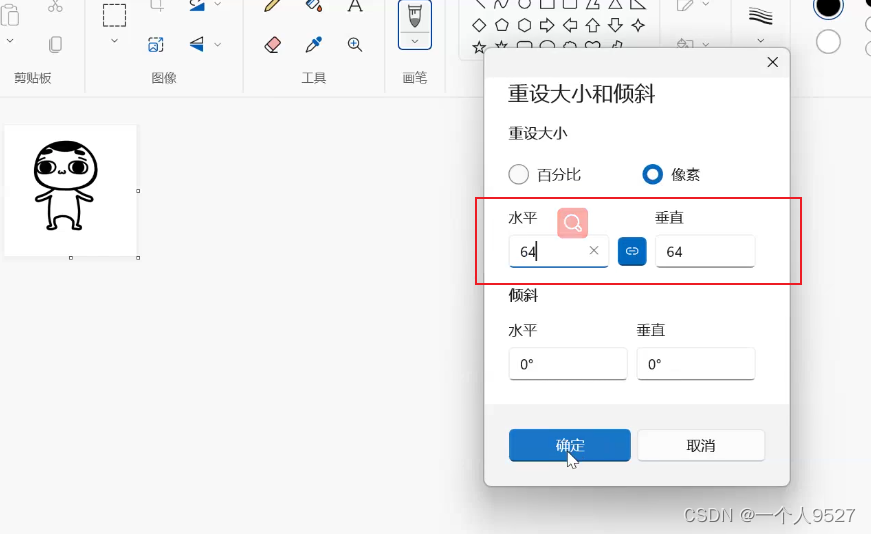This screenshot has width=871, height=534.
Task: Click the Copy icon in clipboard group
Action: [55, 44]
